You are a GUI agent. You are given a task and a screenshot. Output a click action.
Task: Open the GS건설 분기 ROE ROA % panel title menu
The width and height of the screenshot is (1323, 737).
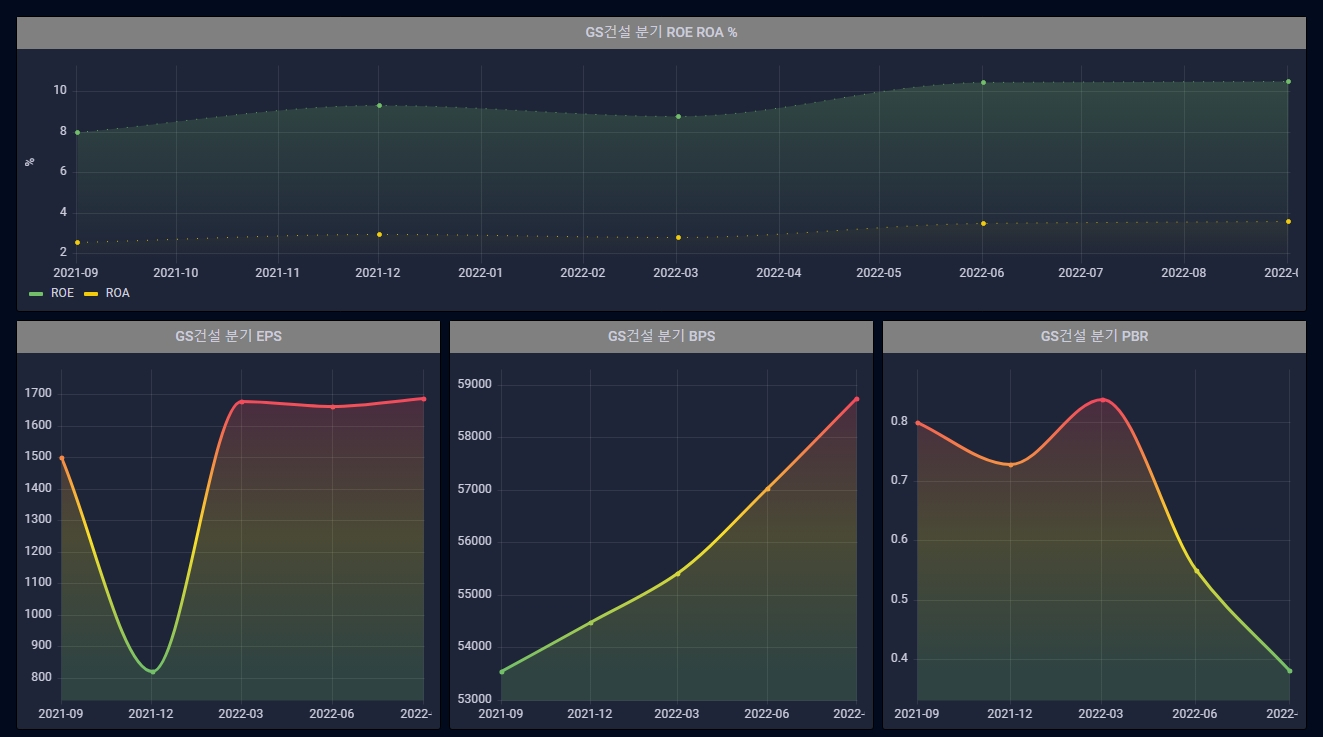pyautogui.click(x=661, y=32)
